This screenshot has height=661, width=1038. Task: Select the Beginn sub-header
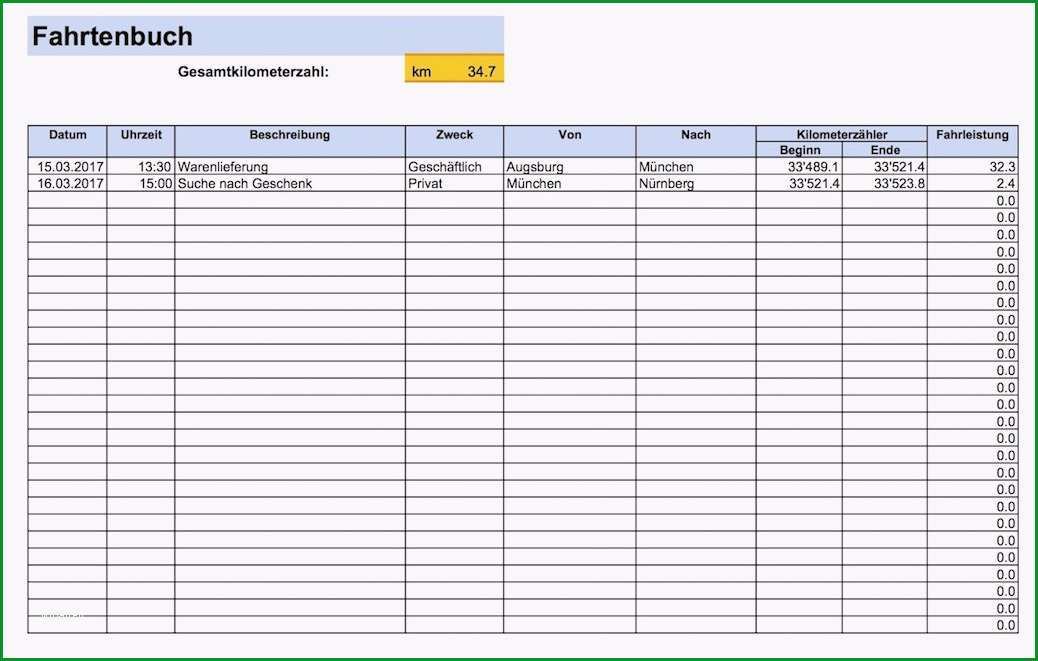pyautogui.click(x=799, y=150)
